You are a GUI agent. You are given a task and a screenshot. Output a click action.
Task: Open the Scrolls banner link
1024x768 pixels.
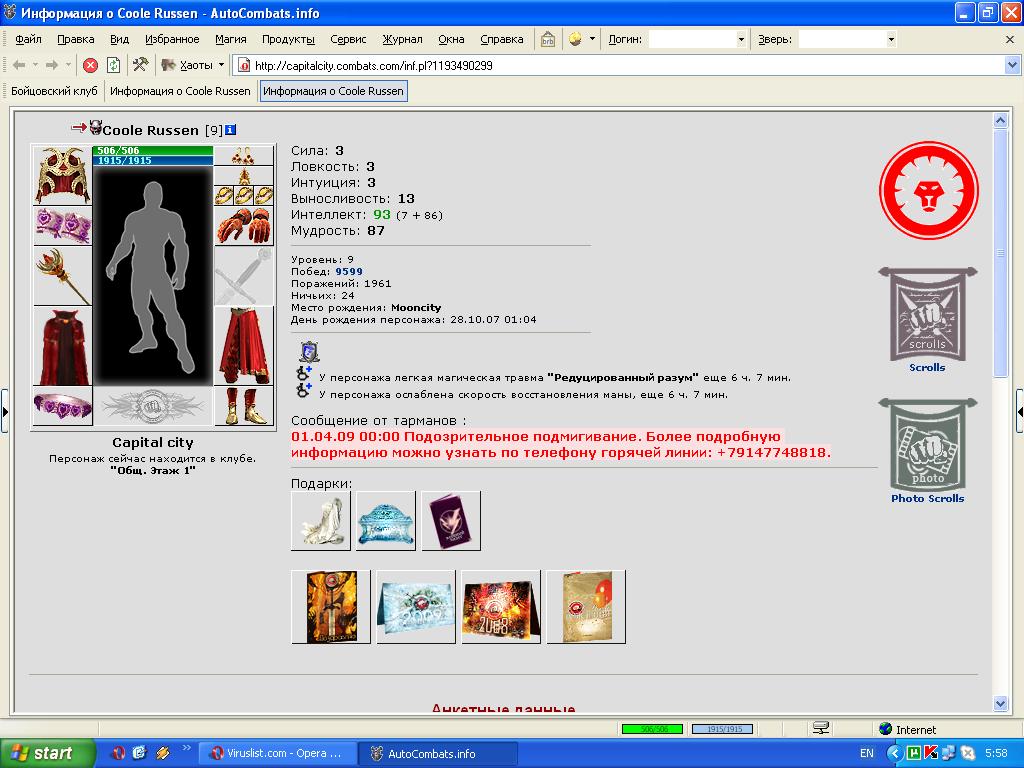[927, 319]
